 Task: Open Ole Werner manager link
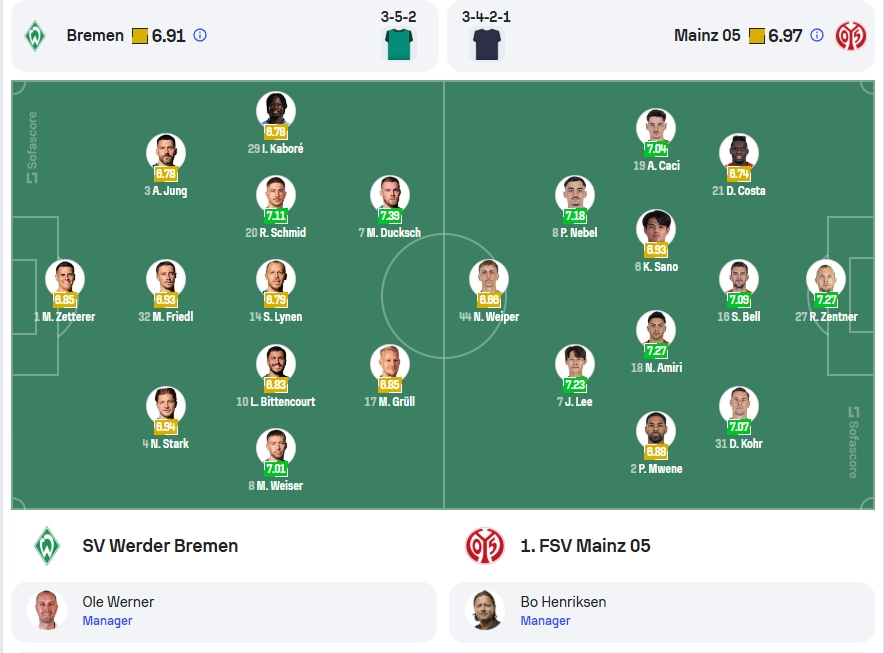pos(224,611)
